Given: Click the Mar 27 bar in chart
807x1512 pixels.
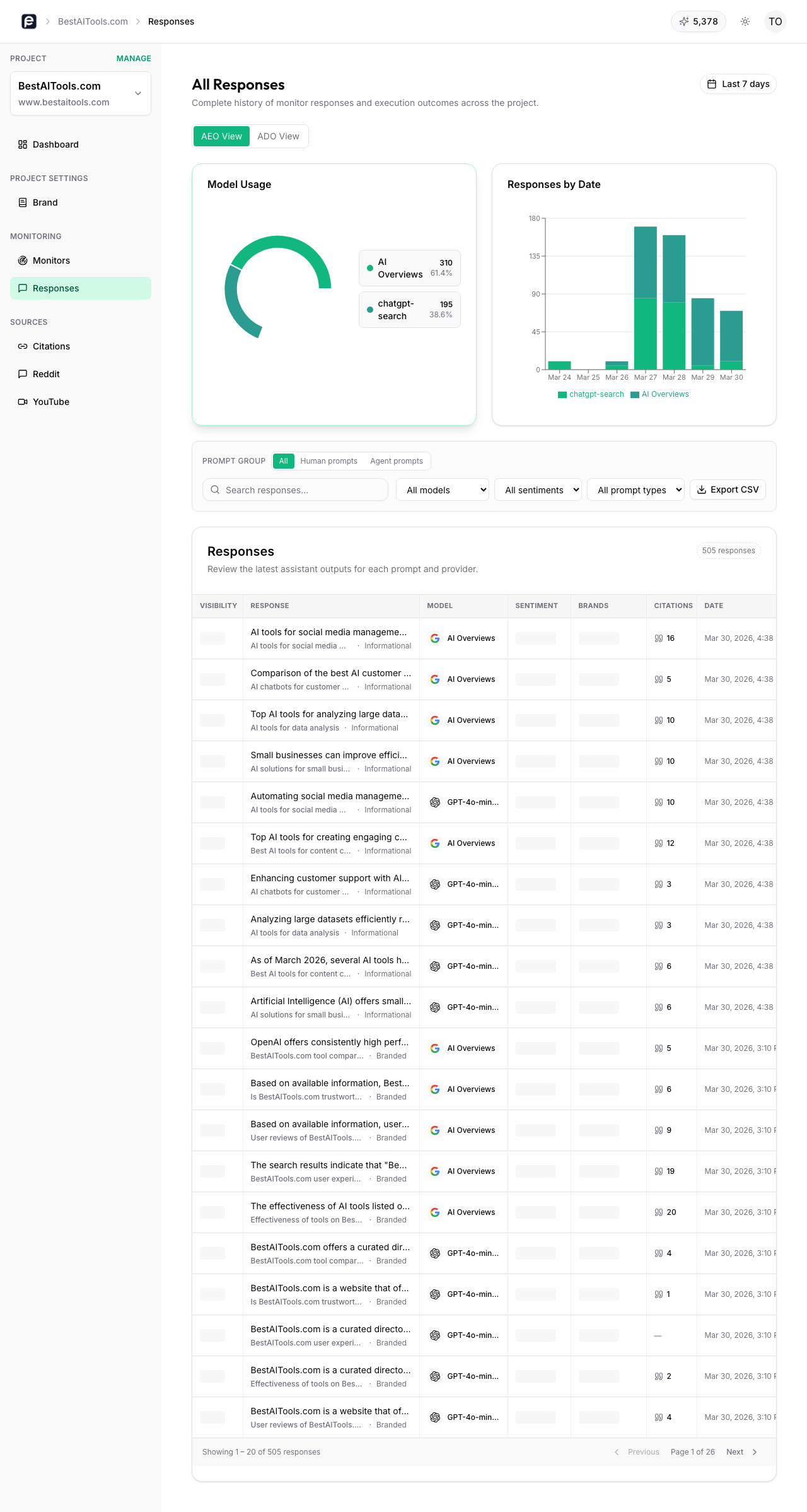Looking at the screenshot, I should click(646, 298).
